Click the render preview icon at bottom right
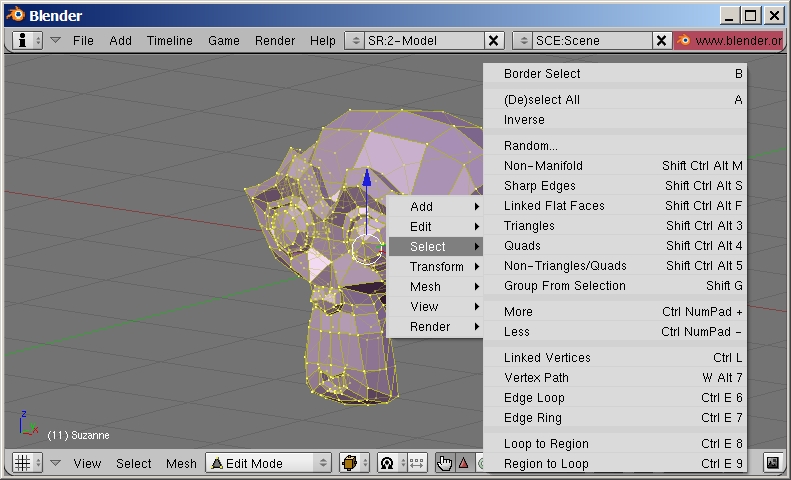 click(772, 463)
